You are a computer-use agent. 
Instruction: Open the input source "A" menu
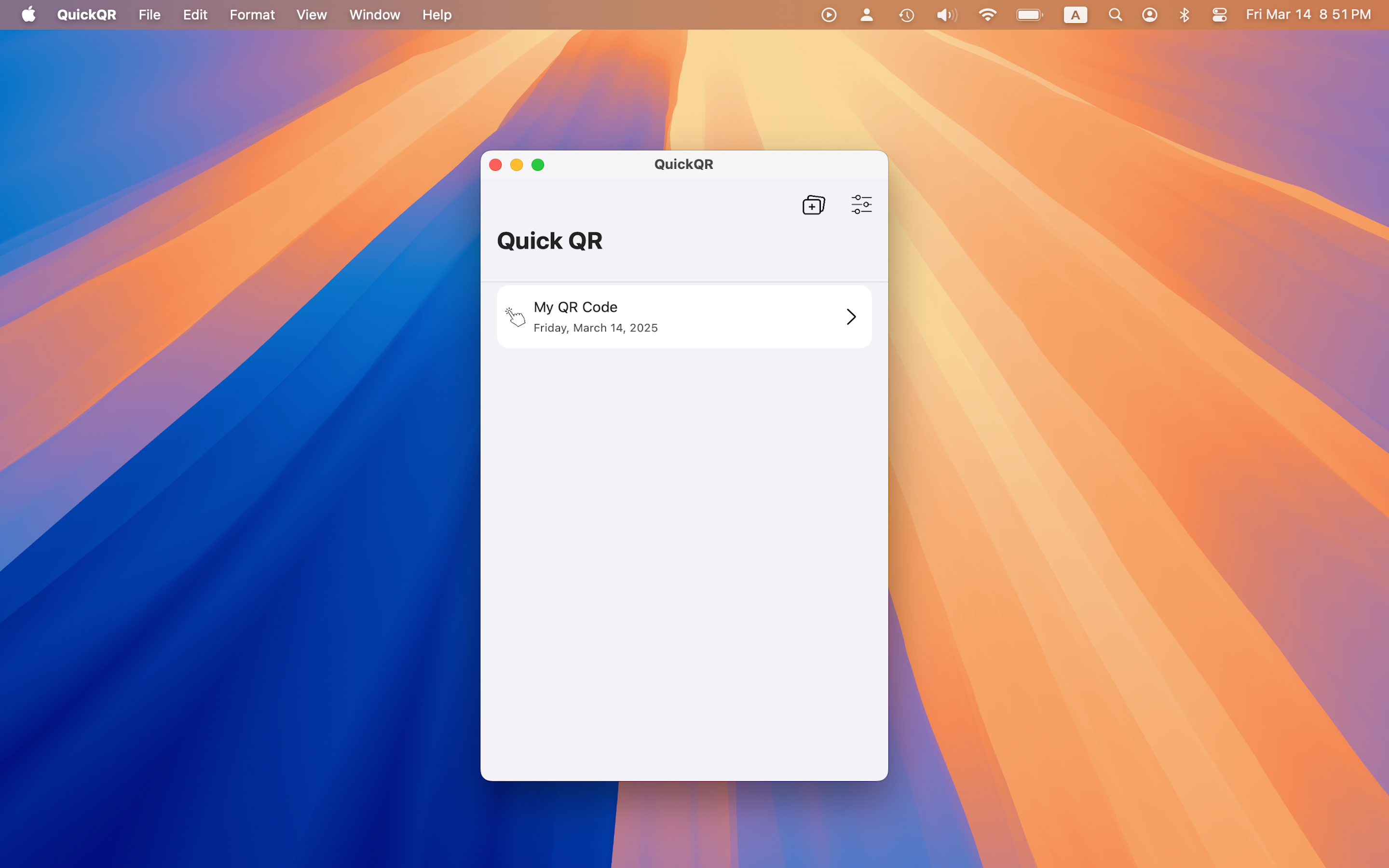1075,14
